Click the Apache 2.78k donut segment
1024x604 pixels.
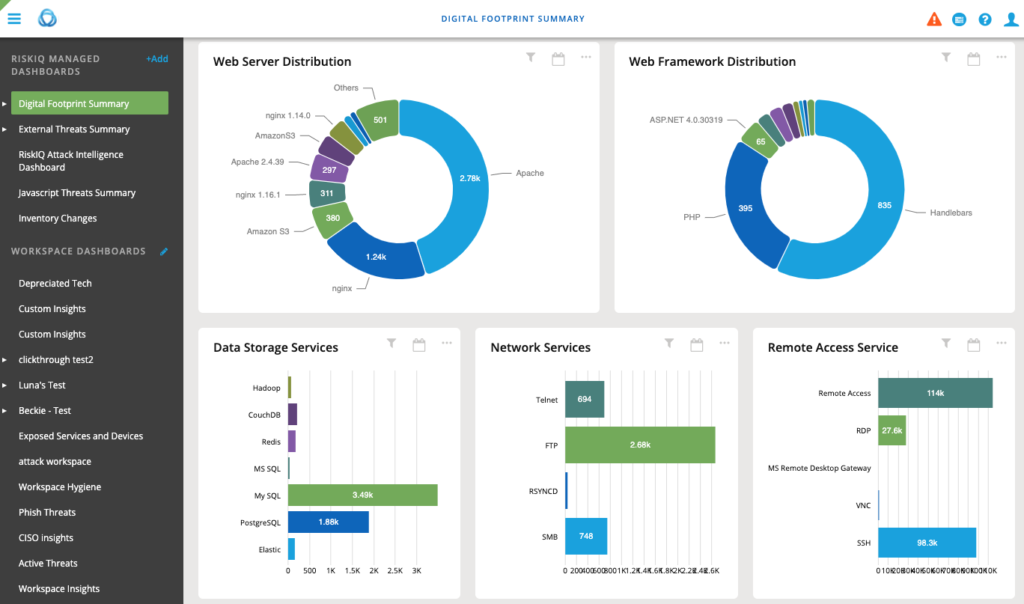pos(469,178)
